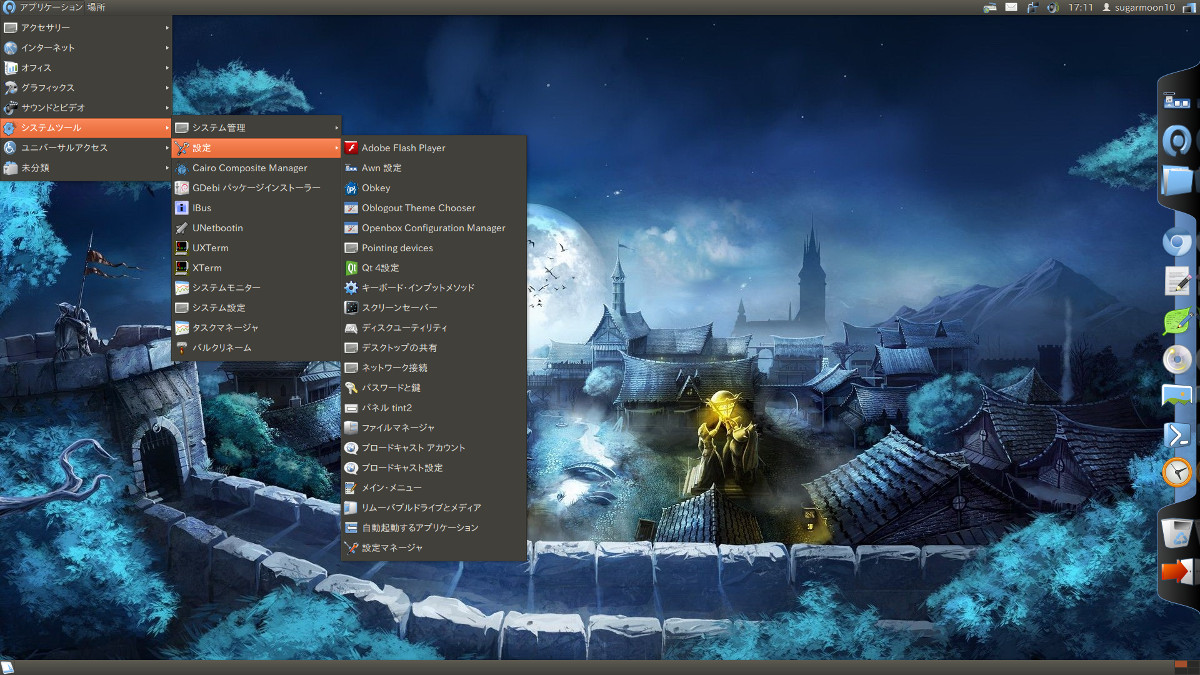This screenshot has width=1200, height=675.
Task: Expand the インターネット submenu
Action: (86, 48)
